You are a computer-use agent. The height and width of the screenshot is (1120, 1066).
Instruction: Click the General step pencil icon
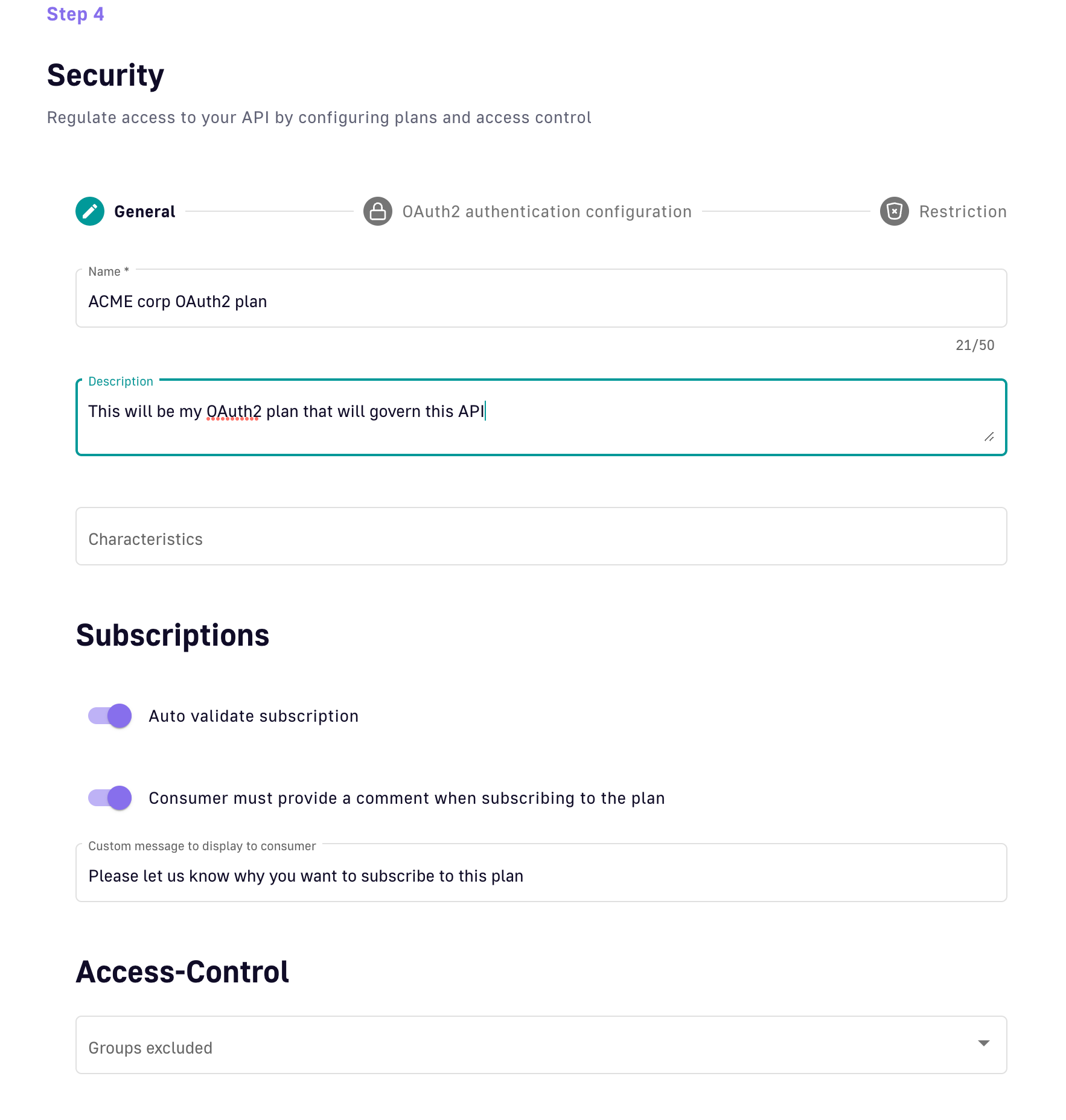[x=90, y=211]
